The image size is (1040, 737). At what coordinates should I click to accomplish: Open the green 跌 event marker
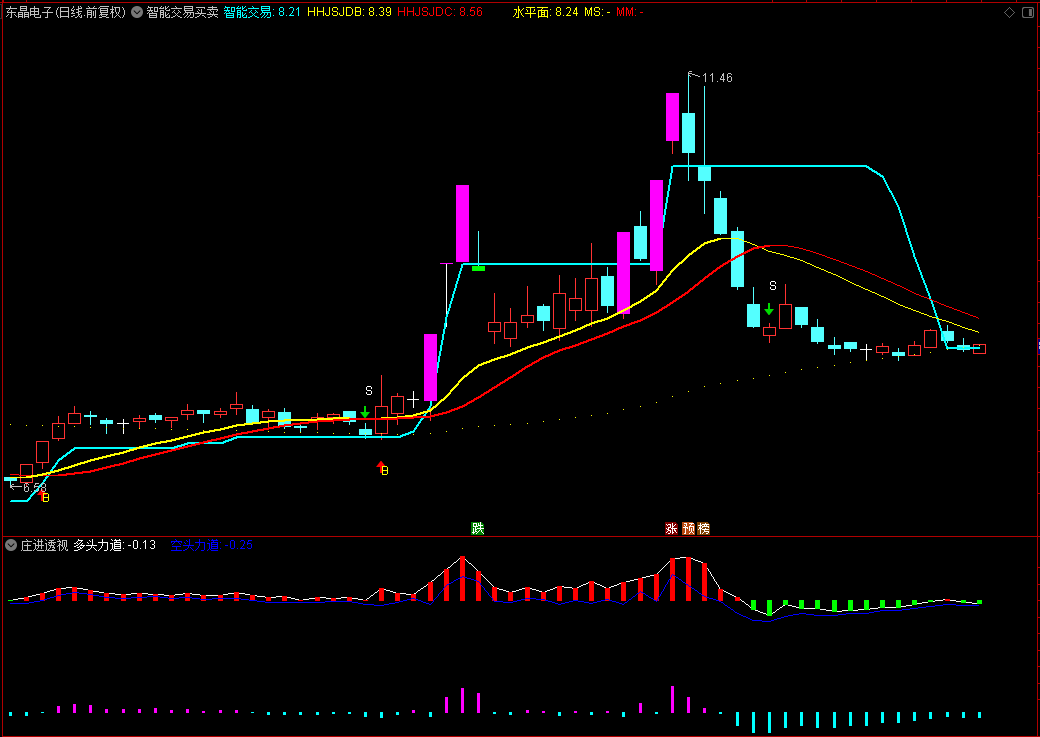click(x=478, y=528)
